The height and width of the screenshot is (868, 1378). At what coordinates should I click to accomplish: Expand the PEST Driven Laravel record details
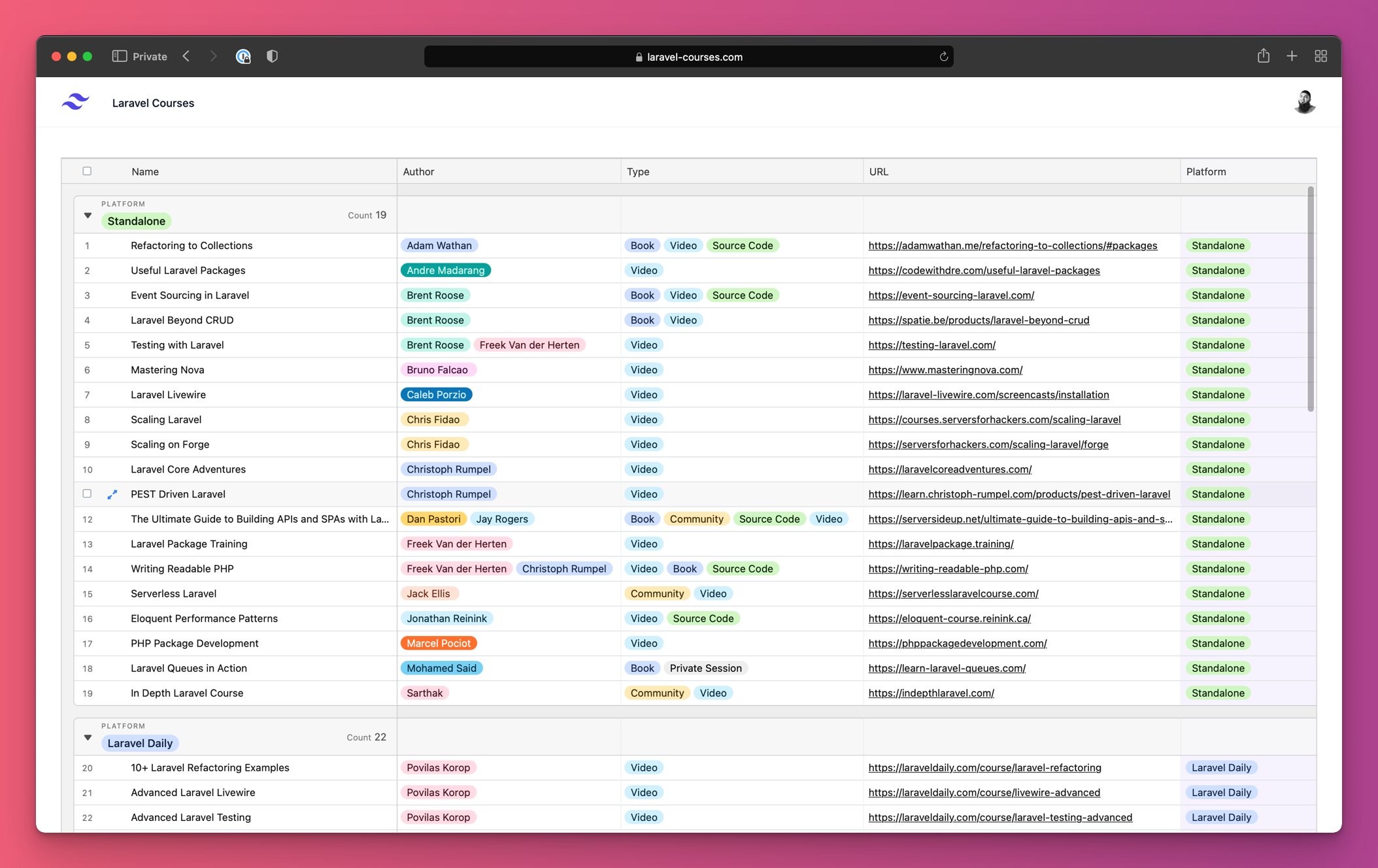(112, 494)
